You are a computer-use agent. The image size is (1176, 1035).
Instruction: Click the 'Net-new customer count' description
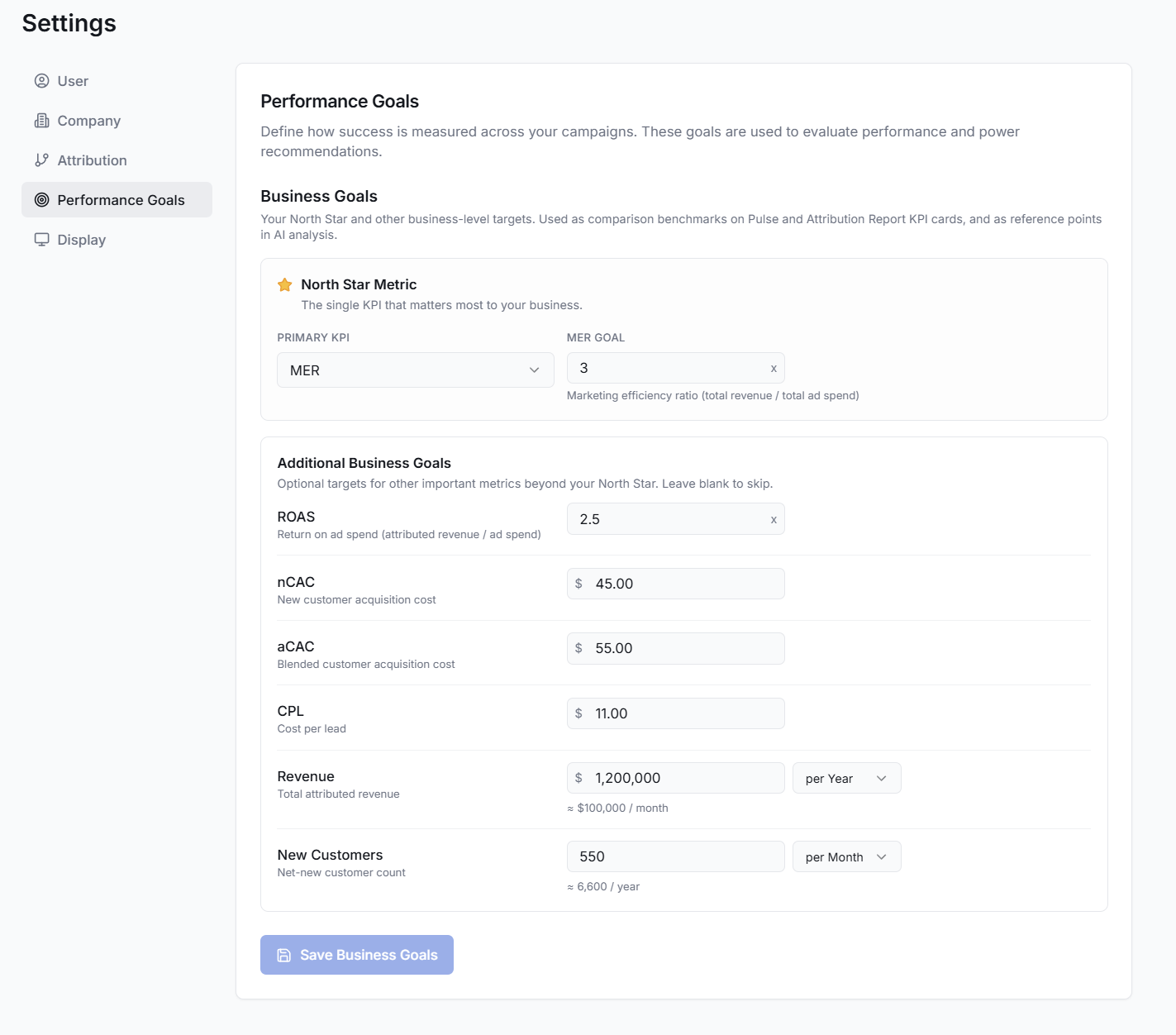coord(341,872)
